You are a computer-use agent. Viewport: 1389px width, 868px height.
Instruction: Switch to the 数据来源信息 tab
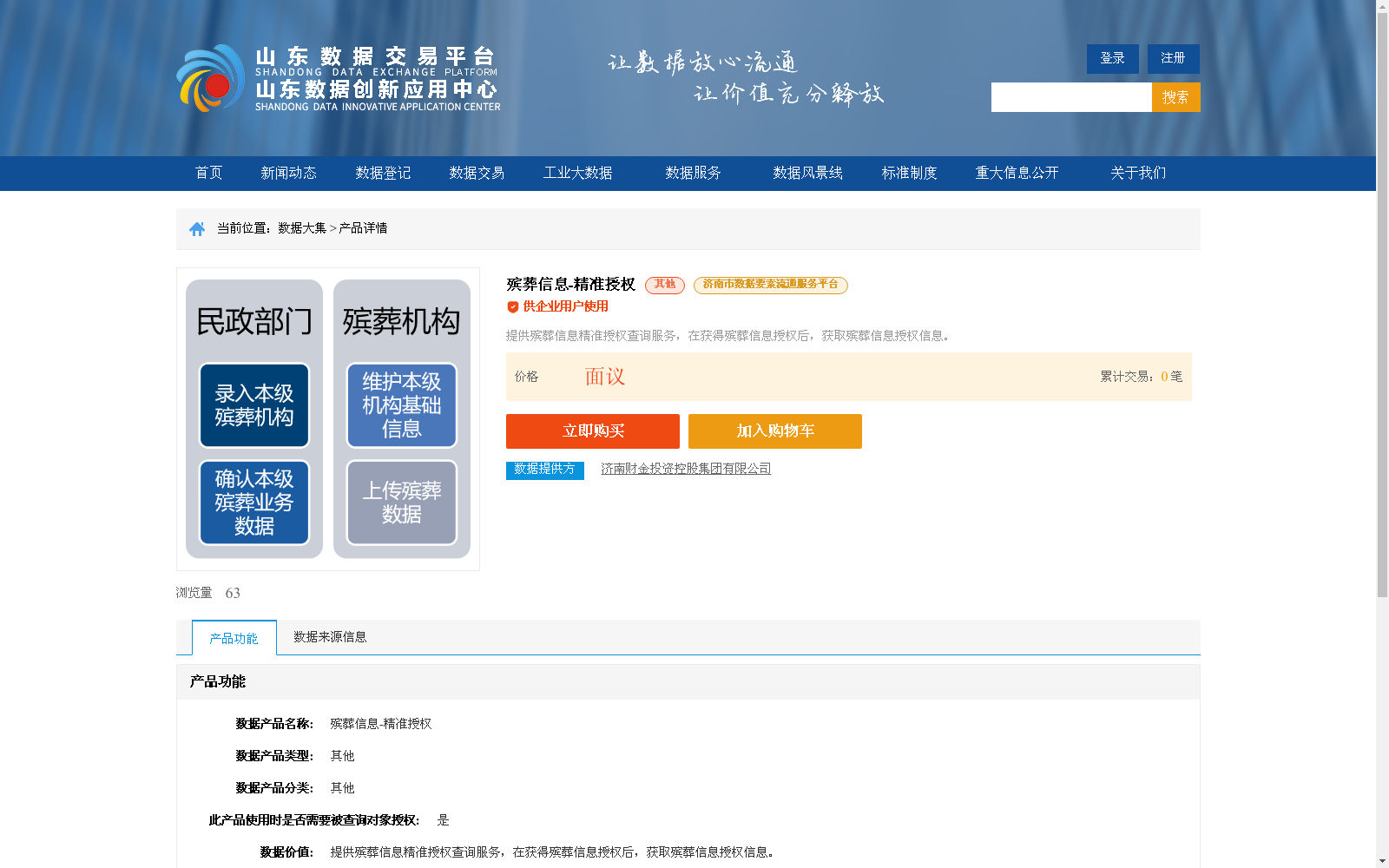[x=330, y=637]
